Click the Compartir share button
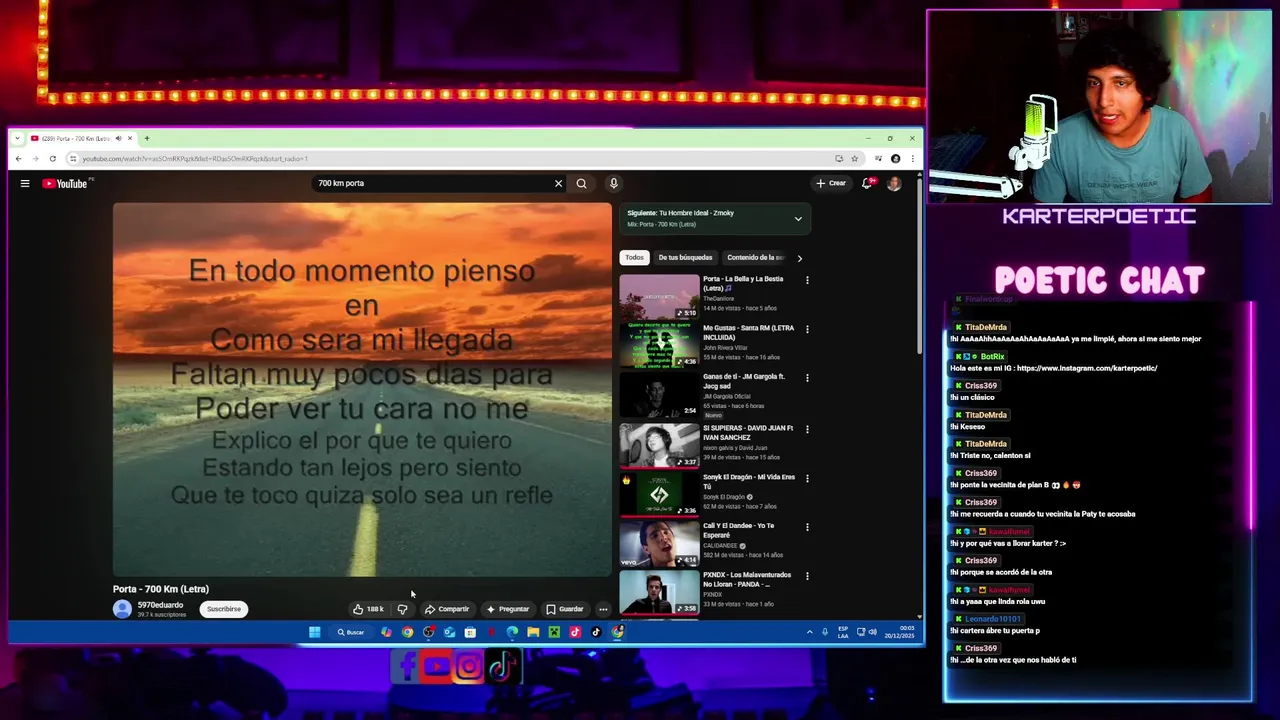Viewport: 1280px width, 720px height. 447,609
